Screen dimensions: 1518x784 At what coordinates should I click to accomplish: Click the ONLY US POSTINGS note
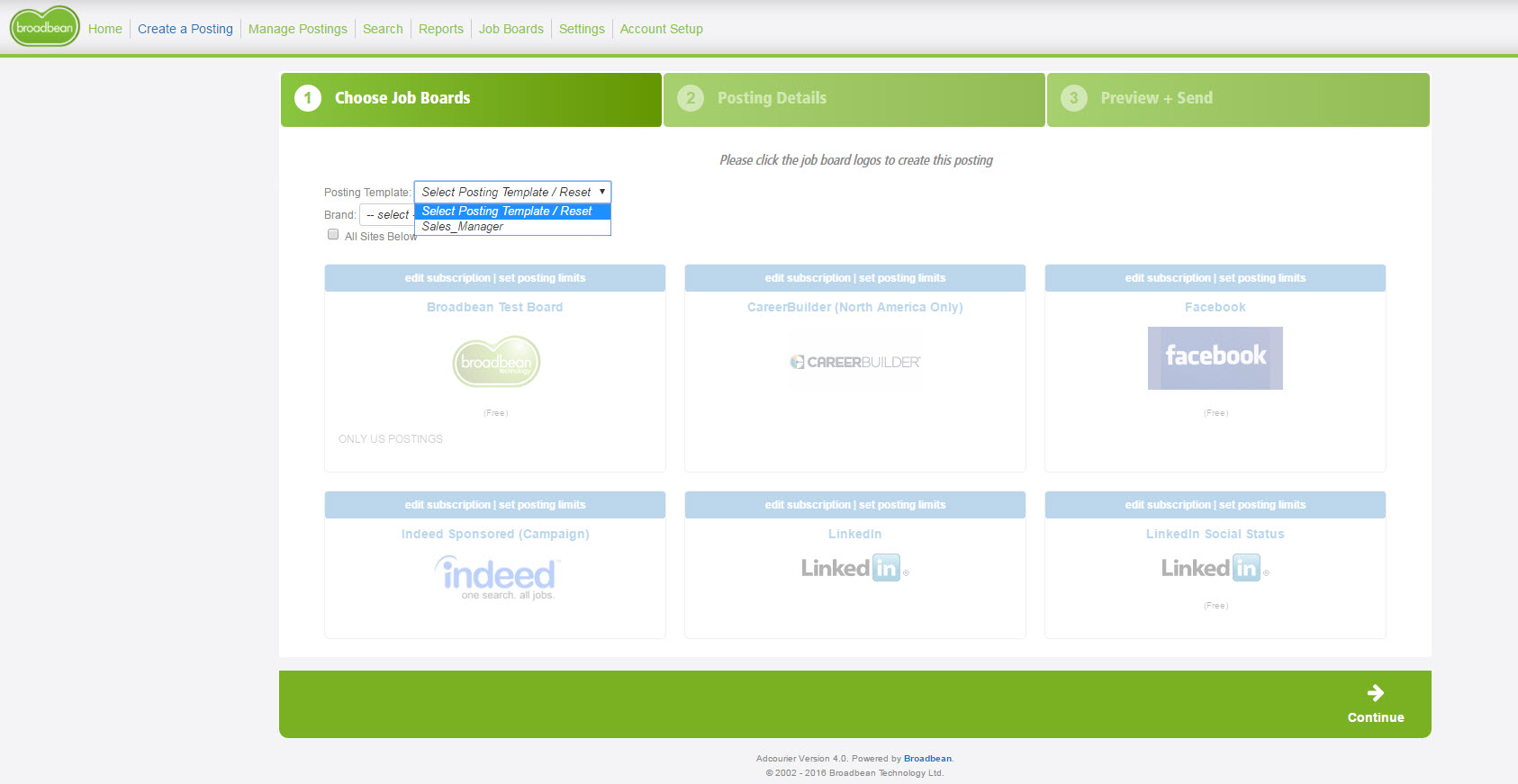391,439
